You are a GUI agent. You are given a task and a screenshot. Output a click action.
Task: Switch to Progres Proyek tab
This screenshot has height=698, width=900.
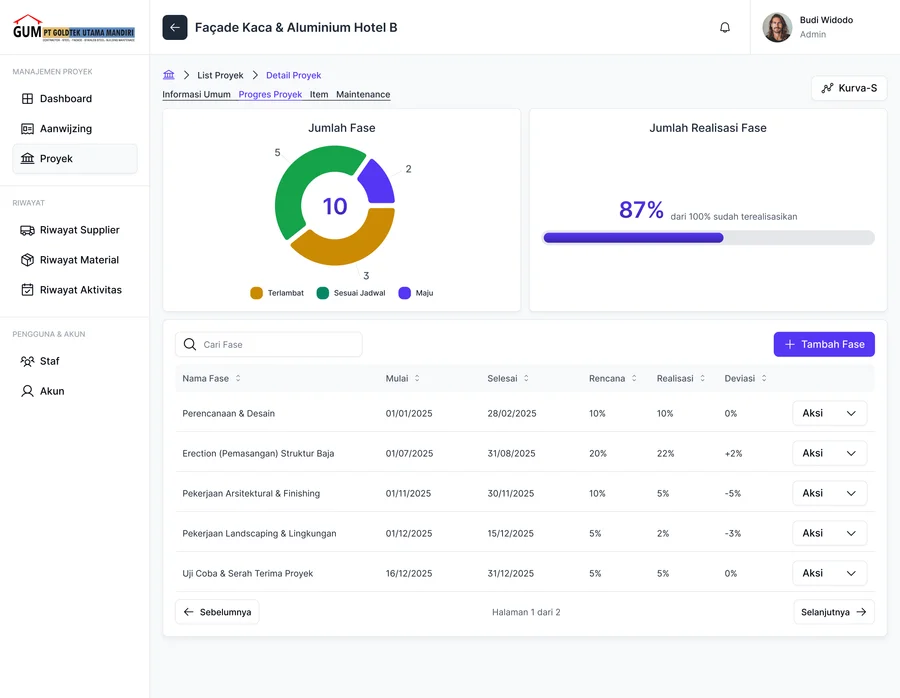270,95
